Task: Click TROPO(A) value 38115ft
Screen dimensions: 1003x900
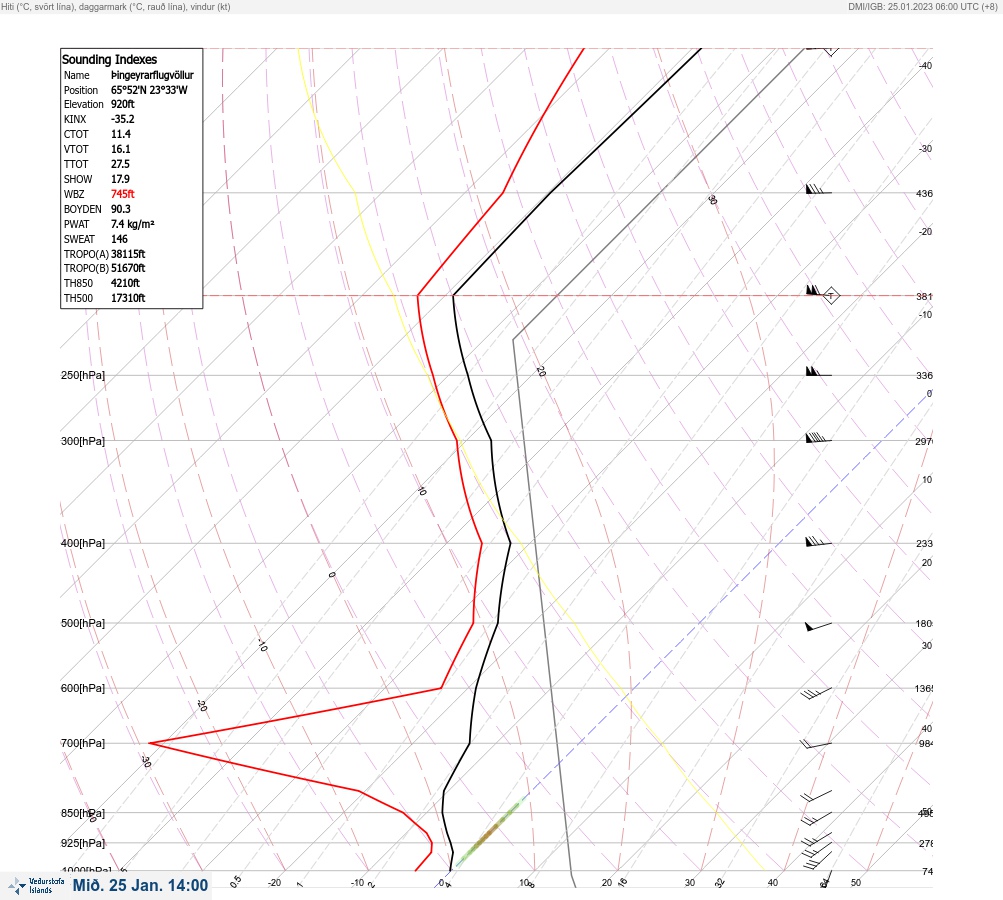Action: [x=128, y=254]
